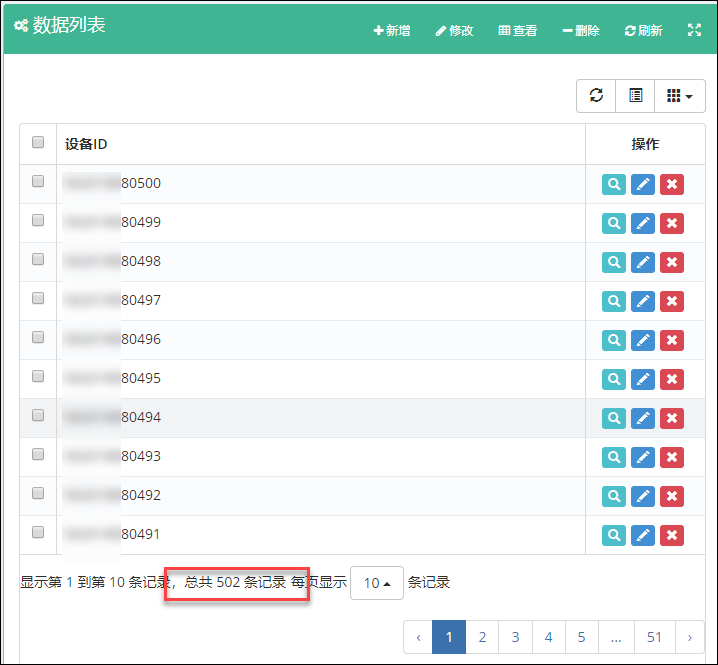Check the row ending in 80491
The image size is (718, 665).
click(38, 531)
